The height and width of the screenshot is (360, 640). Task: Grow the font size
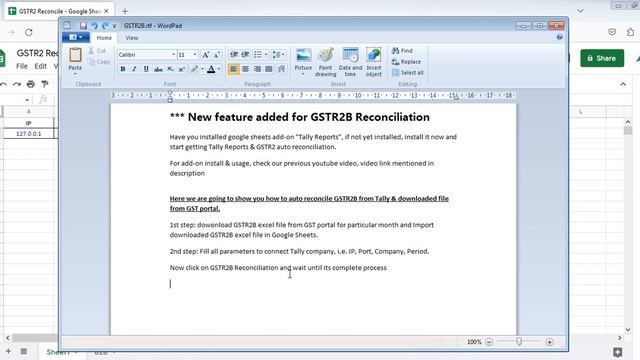click(206, 55)
